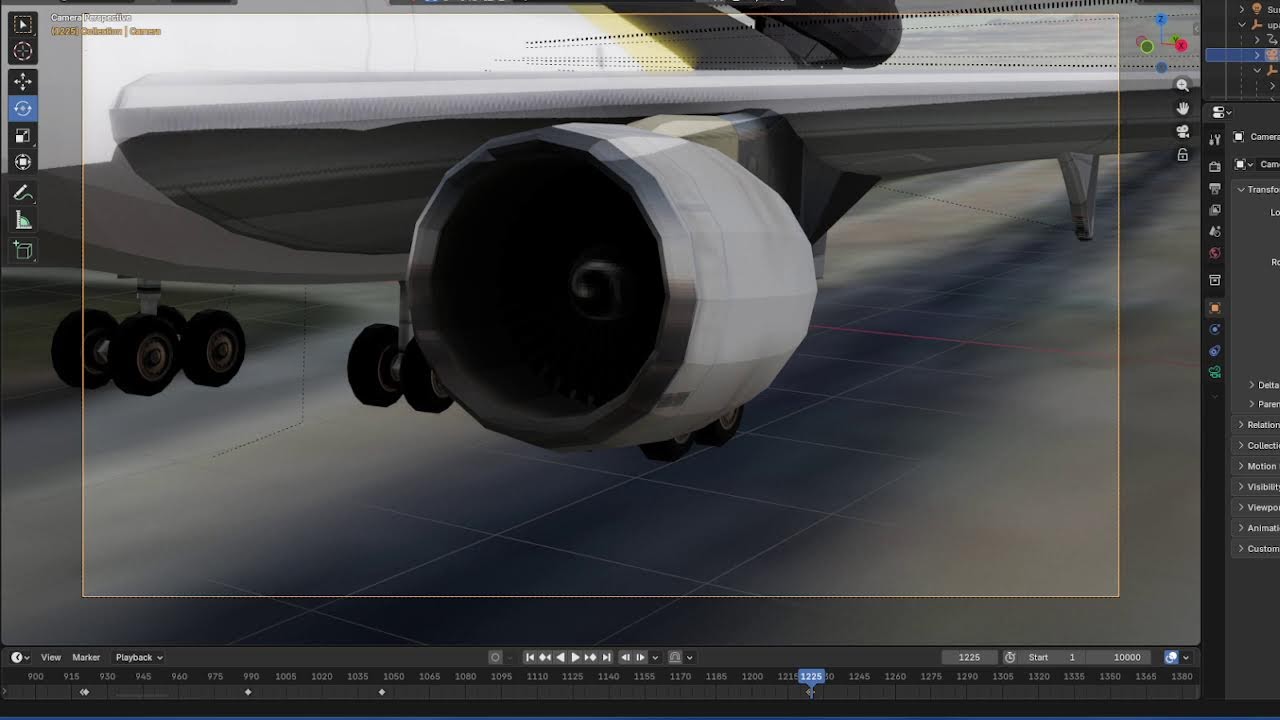This screenshot has height=720, width=1280.
Task: Toggle auto keying record button
Action: [495, 657]
